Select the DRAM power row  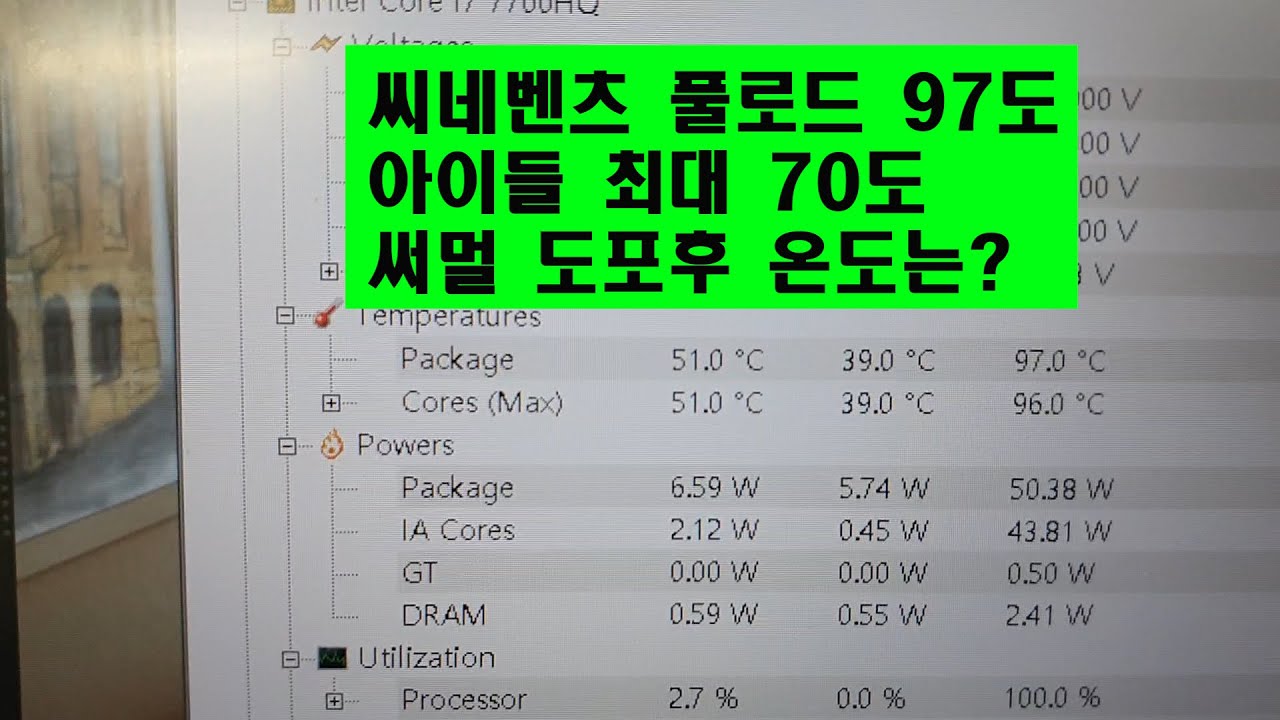pyautogui.click(x=443, y=615)
